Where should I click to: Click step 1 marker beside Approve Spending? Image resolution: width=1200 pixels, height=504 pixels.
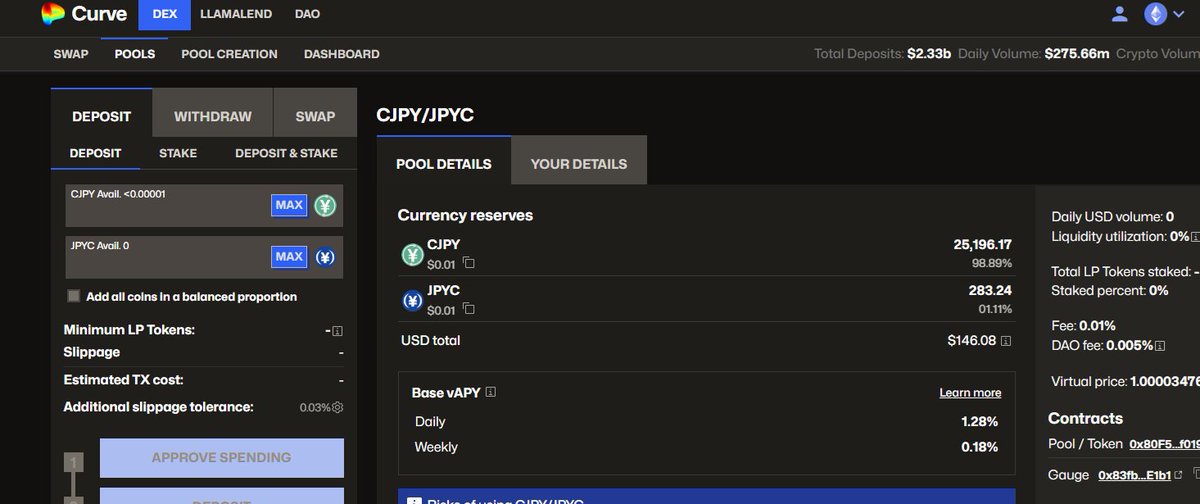coord(73,463)
